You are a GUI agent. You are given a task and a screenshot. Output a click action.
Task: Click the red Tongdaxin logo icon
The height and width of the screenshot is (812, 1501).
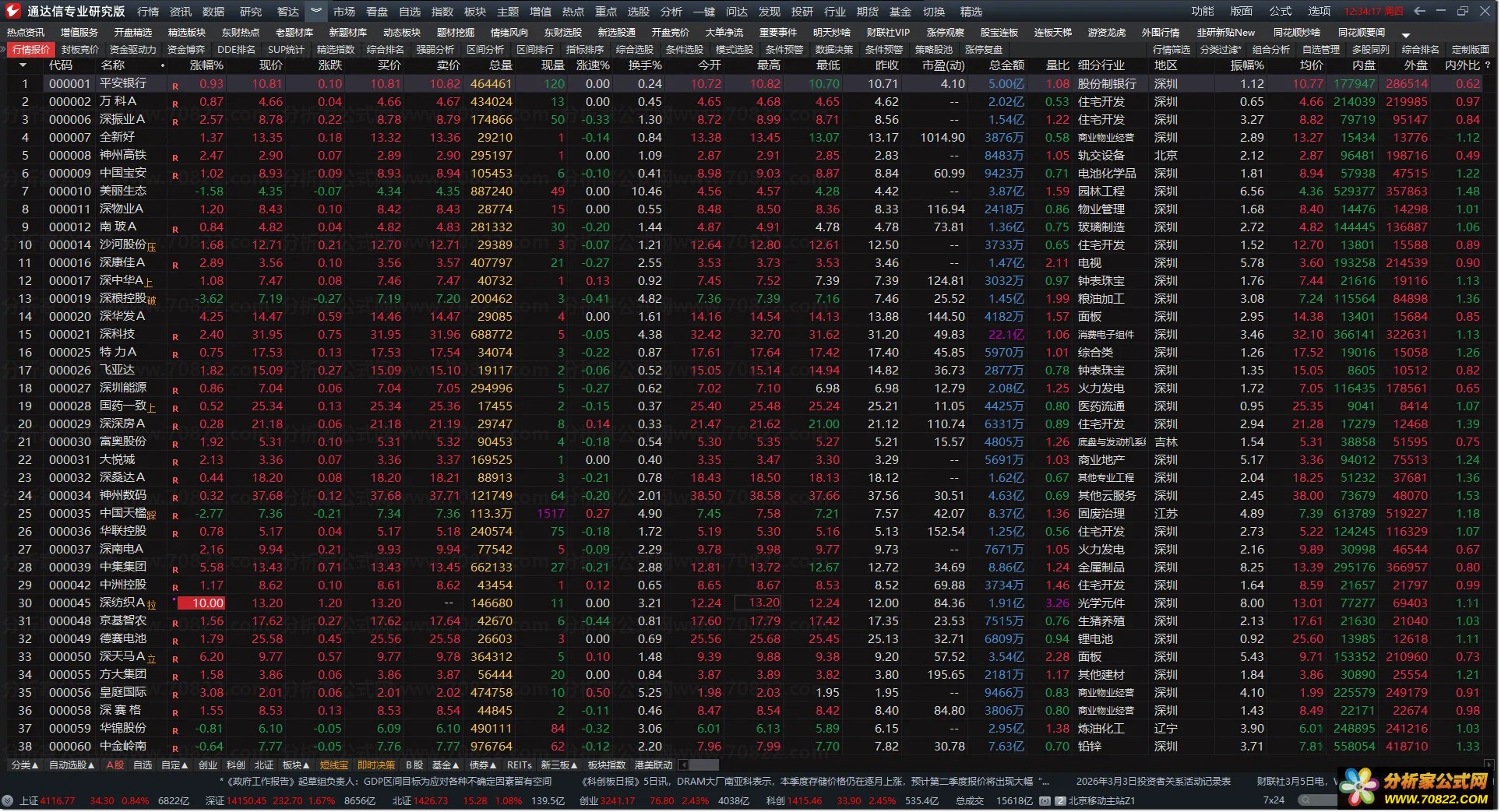[x=13, y=11]
